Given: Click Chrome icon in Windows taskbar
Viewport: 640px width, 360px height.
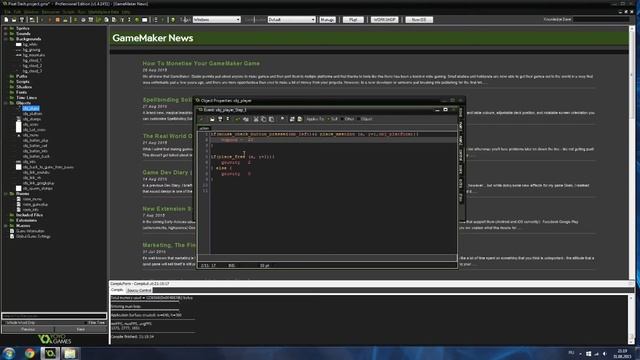Looking at the screenshot, I should tap(30, 353).
